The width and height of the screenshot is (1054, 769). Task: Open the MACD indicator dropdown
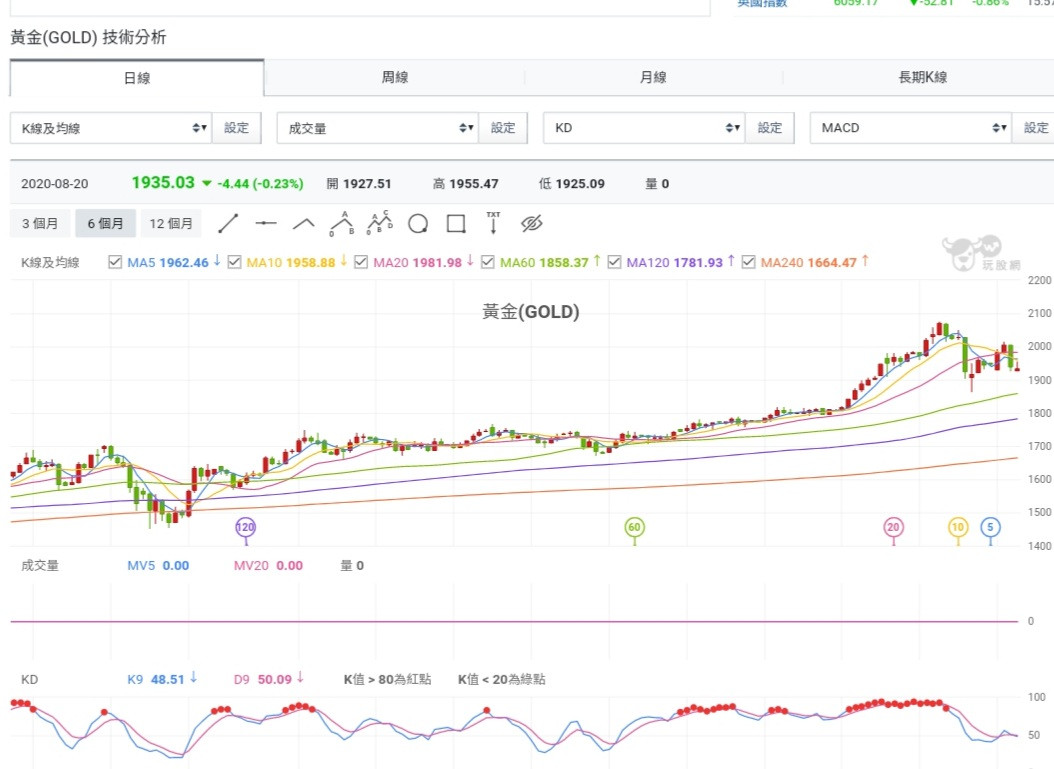point(910,128)
